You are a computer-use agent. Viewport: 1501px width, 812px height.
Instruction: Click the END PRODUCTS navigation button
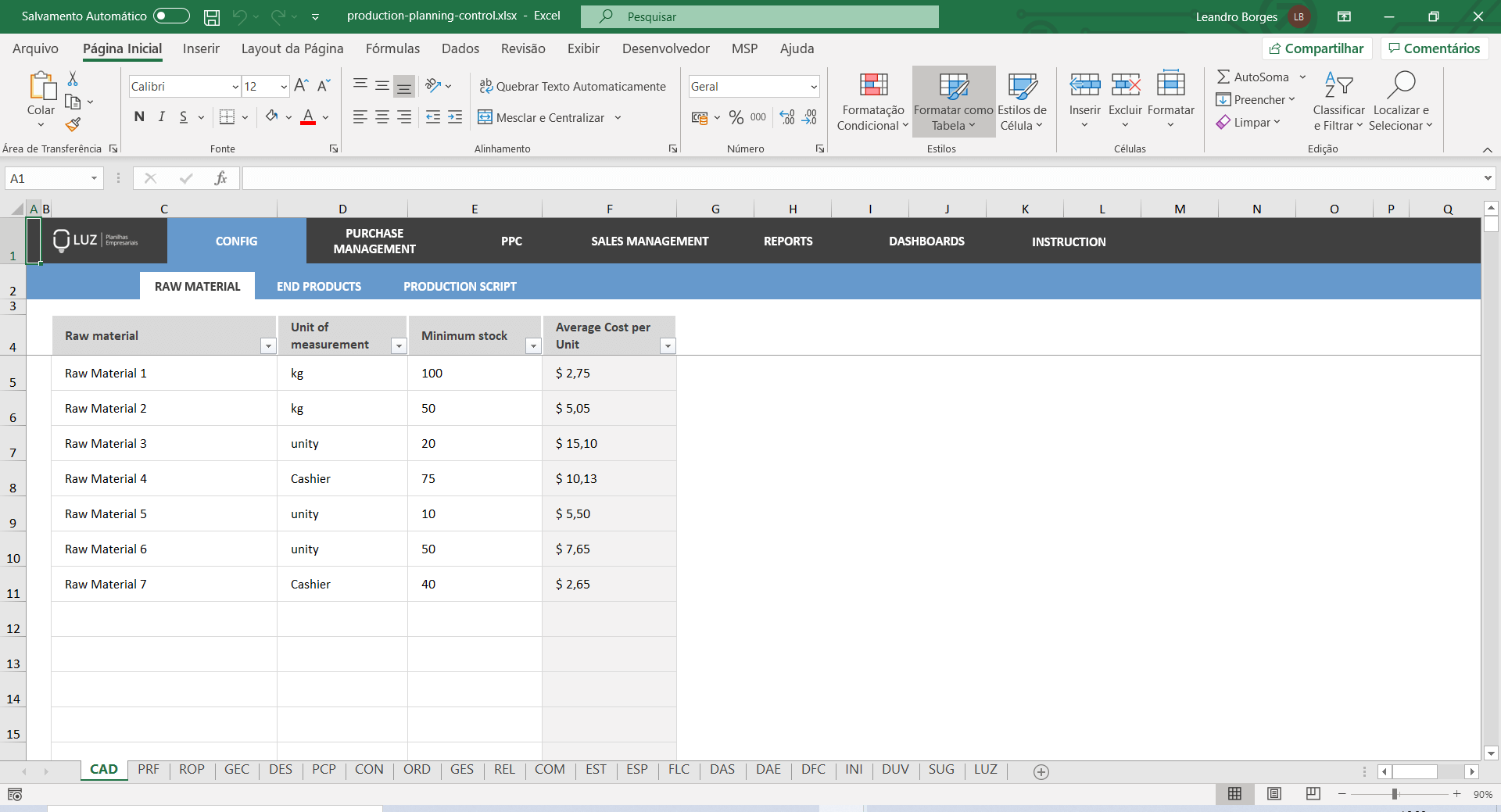[318, 286]
